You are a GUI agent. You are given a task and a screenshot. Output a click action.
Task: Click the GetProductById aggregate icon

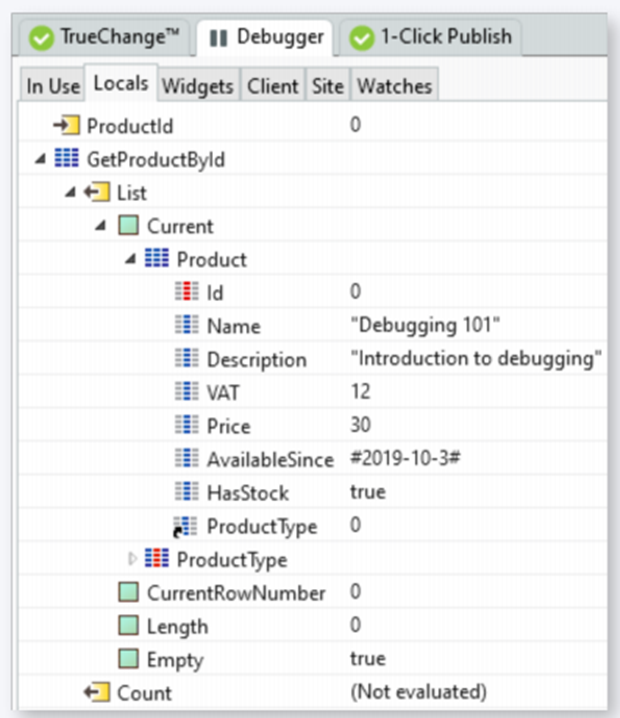tap(66, 160)
